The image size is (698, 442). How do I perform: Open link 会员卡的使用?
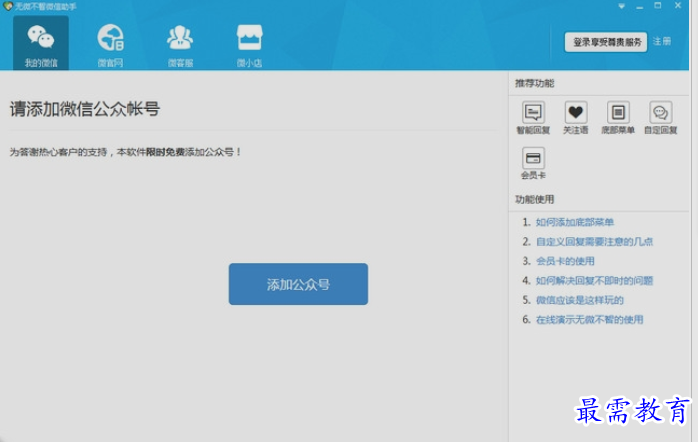(x=565, y=261)
